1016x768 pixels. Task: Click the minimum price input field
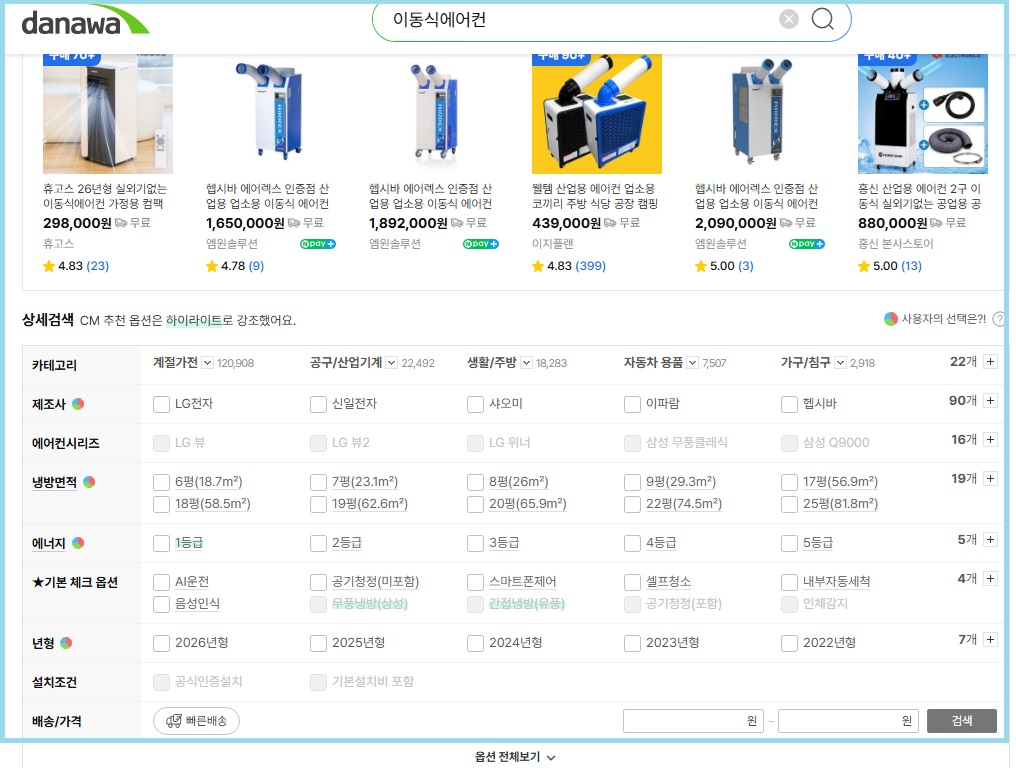(x=693, y=721)
